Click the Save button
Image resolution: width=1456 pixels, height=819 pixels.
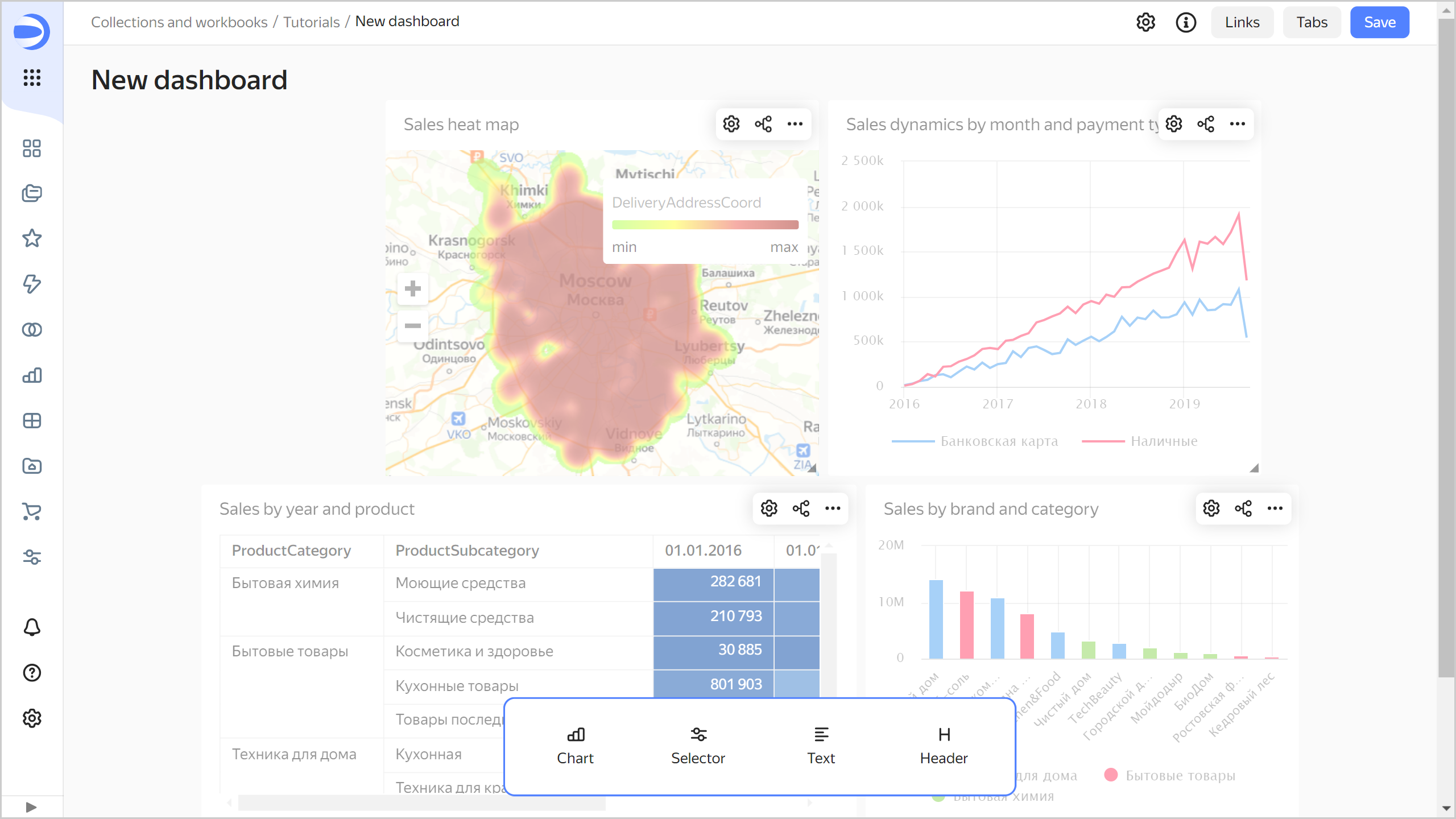pyautogui.click(x=1379, y=22)
